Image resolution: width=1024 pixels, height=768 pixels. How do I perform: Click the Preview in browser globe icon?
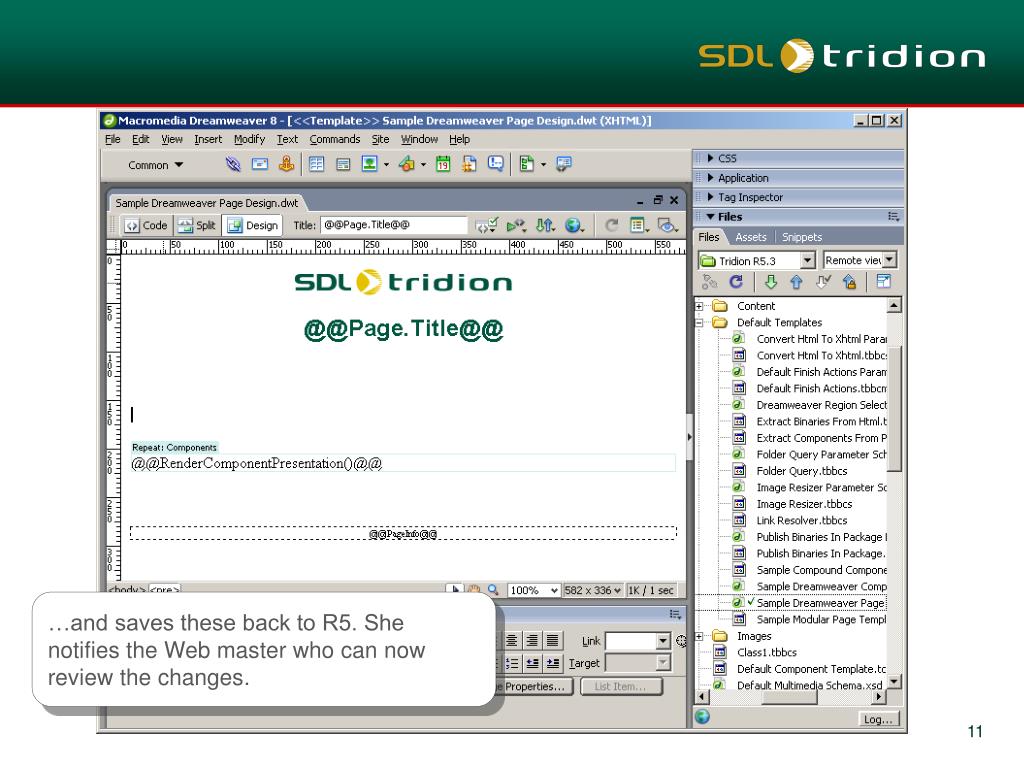(573, 225)
